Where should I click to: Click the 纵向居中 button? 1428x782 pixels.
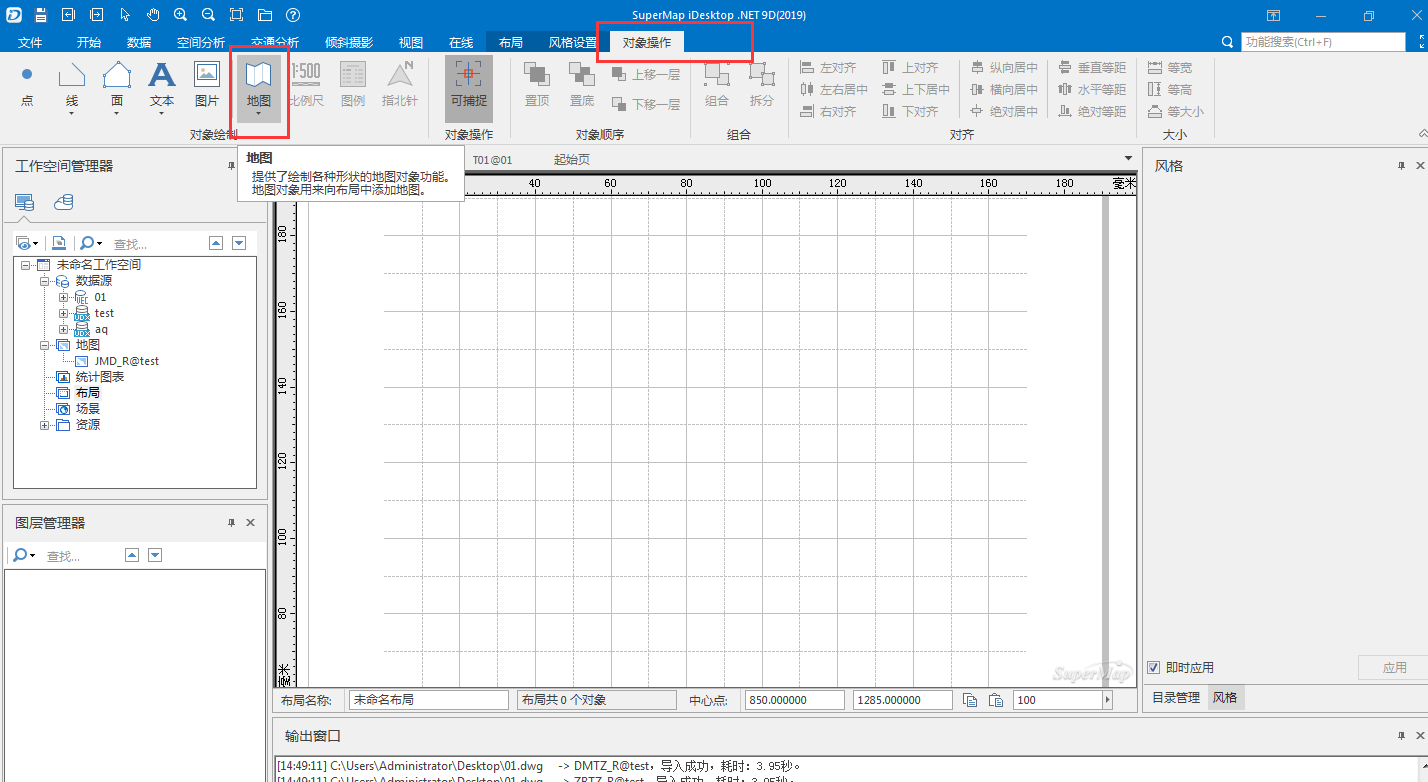[x=1005, y=67]
